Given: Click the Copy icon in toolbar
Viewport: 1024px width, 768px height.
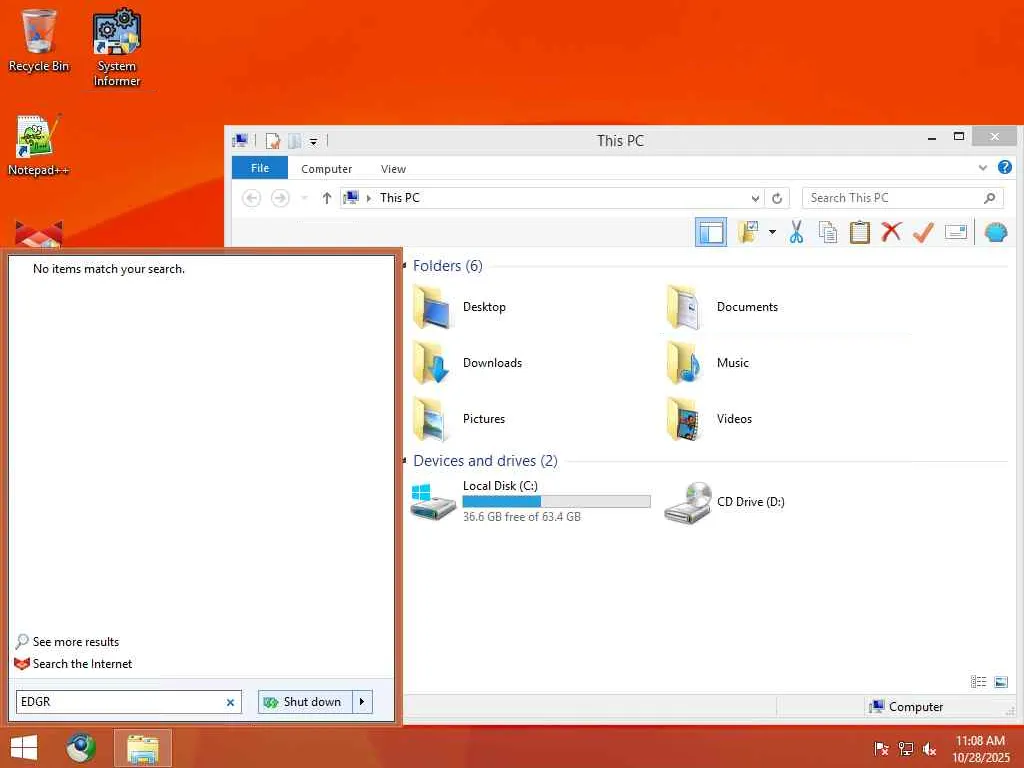Looking at the screenshot, I should [827, 232].
